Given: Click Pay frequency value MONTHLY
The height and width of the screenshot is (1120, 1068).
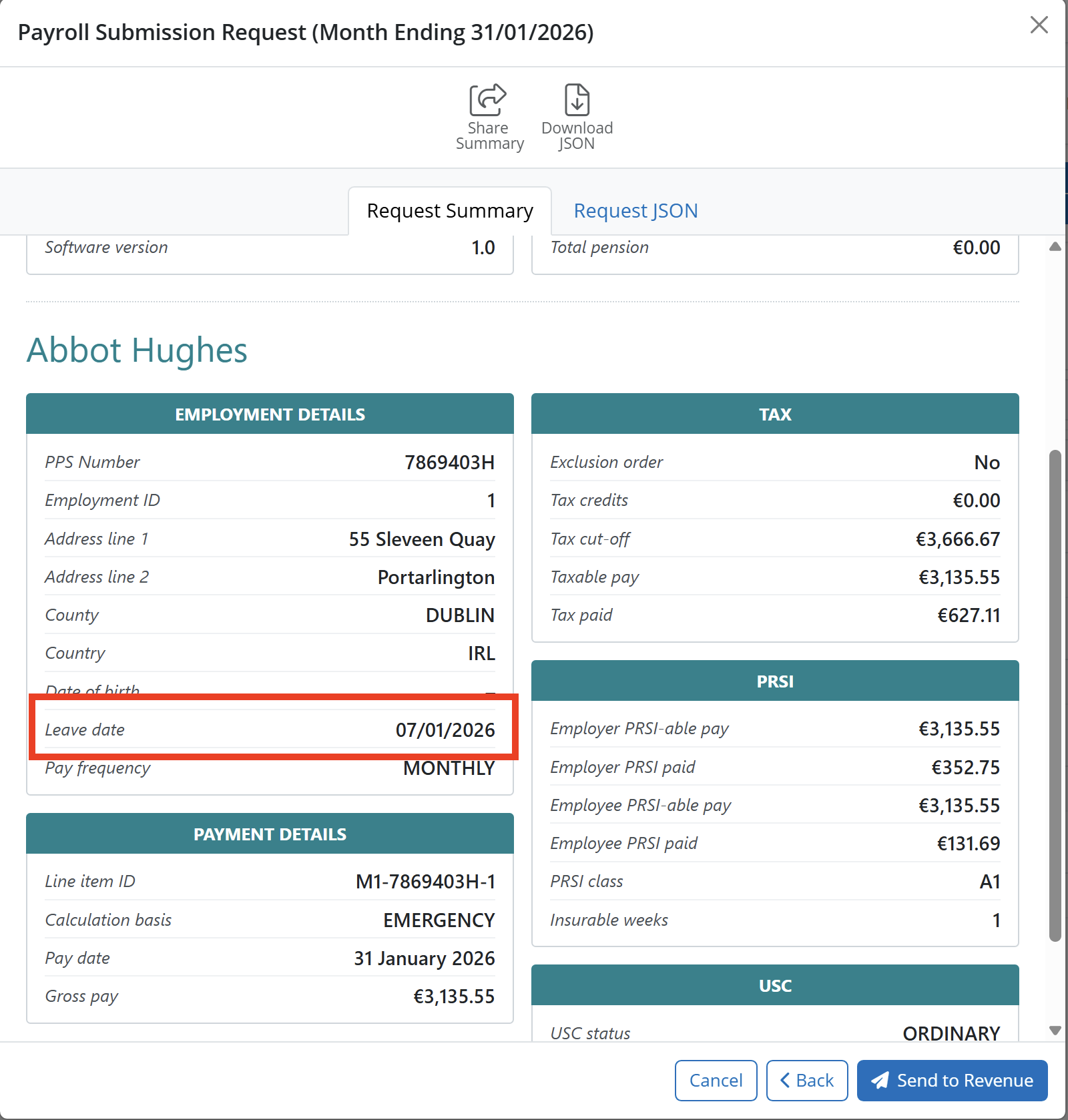Looking at the screenshot, I should click(x=449, y=768).
